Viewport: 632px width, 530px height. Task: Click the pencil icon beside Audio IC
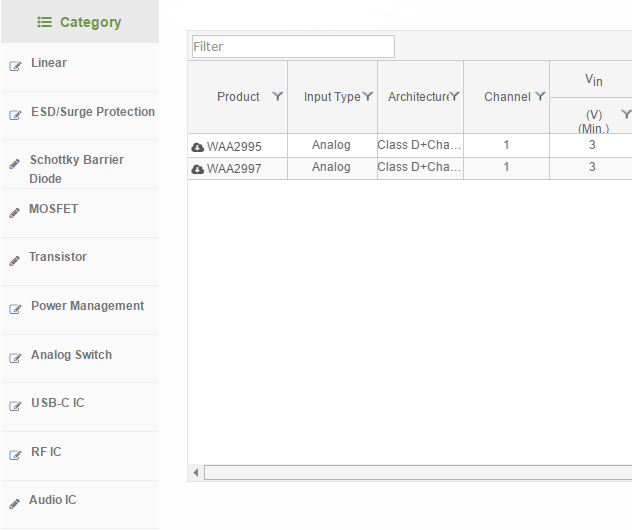point(15,503)
